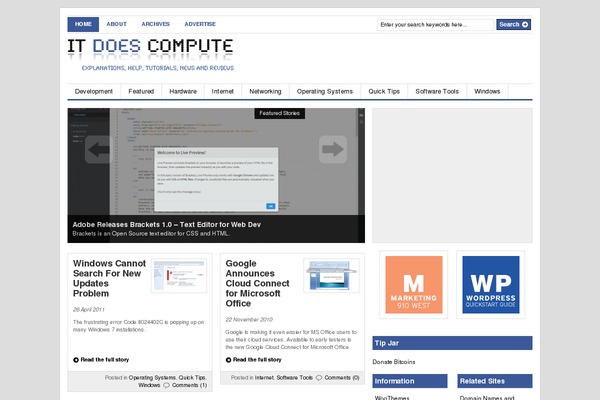Click the Information widget heading
Screen dimensions: 600x400
coord(410,381)
